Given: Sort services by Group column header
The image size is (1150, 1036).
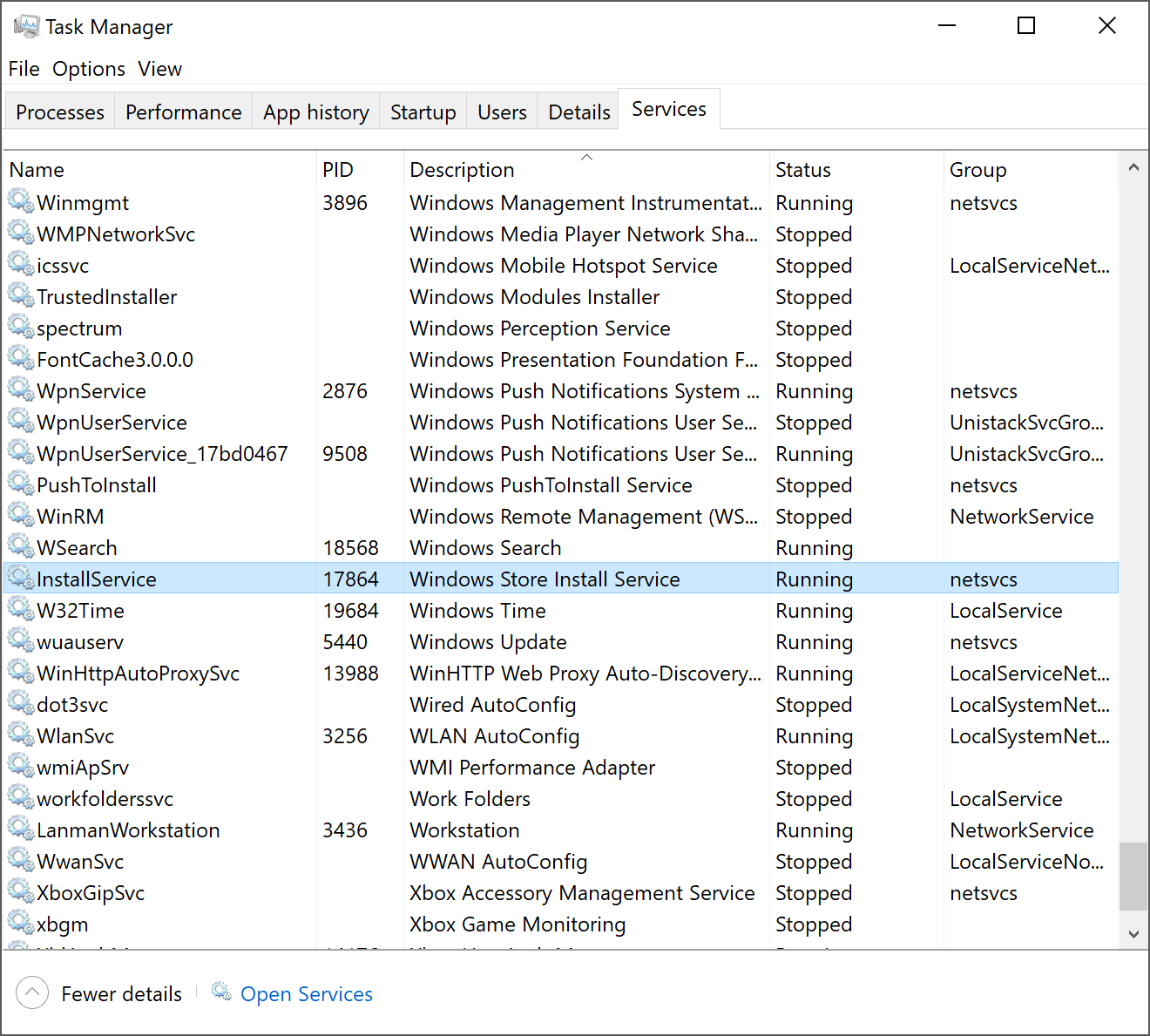Looking at the screenshot, I should [x=1031, y=170].
